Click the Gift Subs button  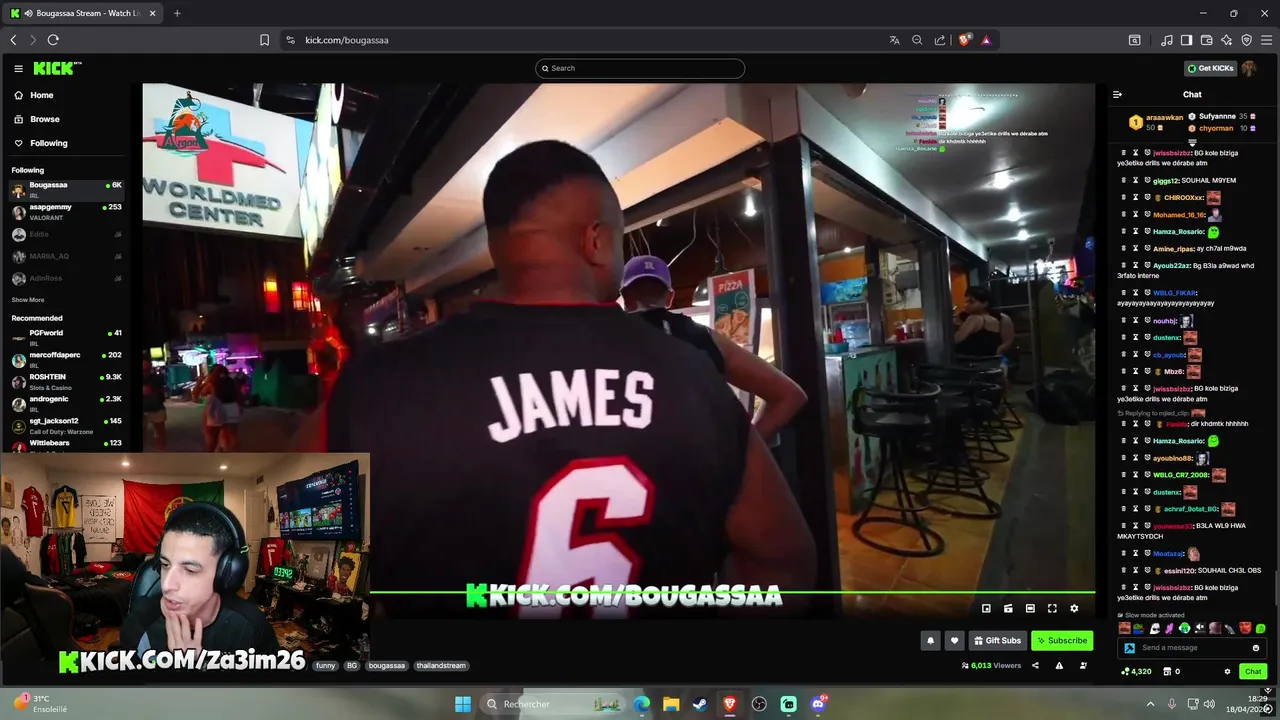(997, 641)
